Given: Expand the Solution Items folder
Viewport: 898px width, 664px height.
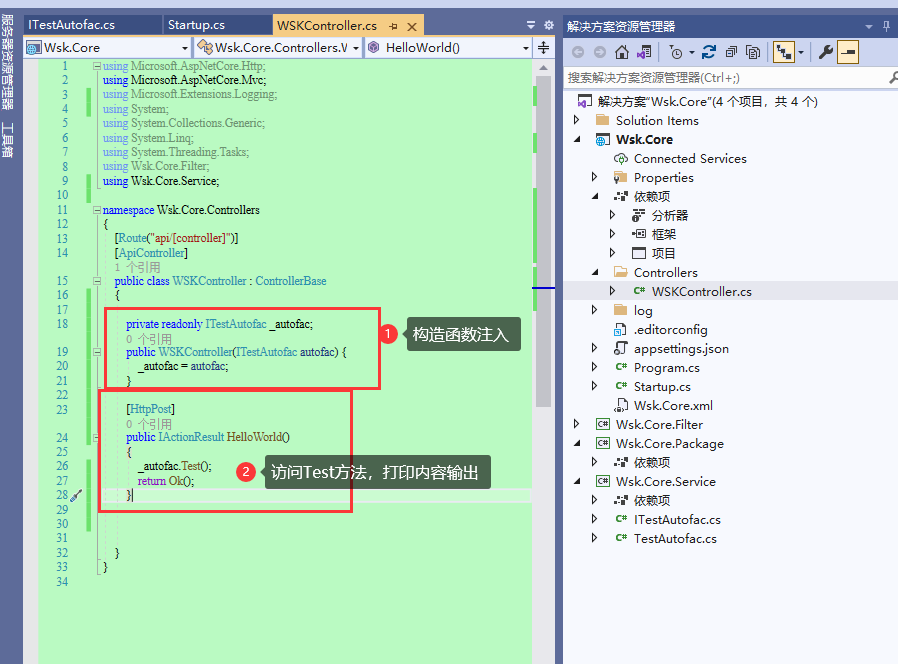Looking at the screenshot, I should pos(577,120).
